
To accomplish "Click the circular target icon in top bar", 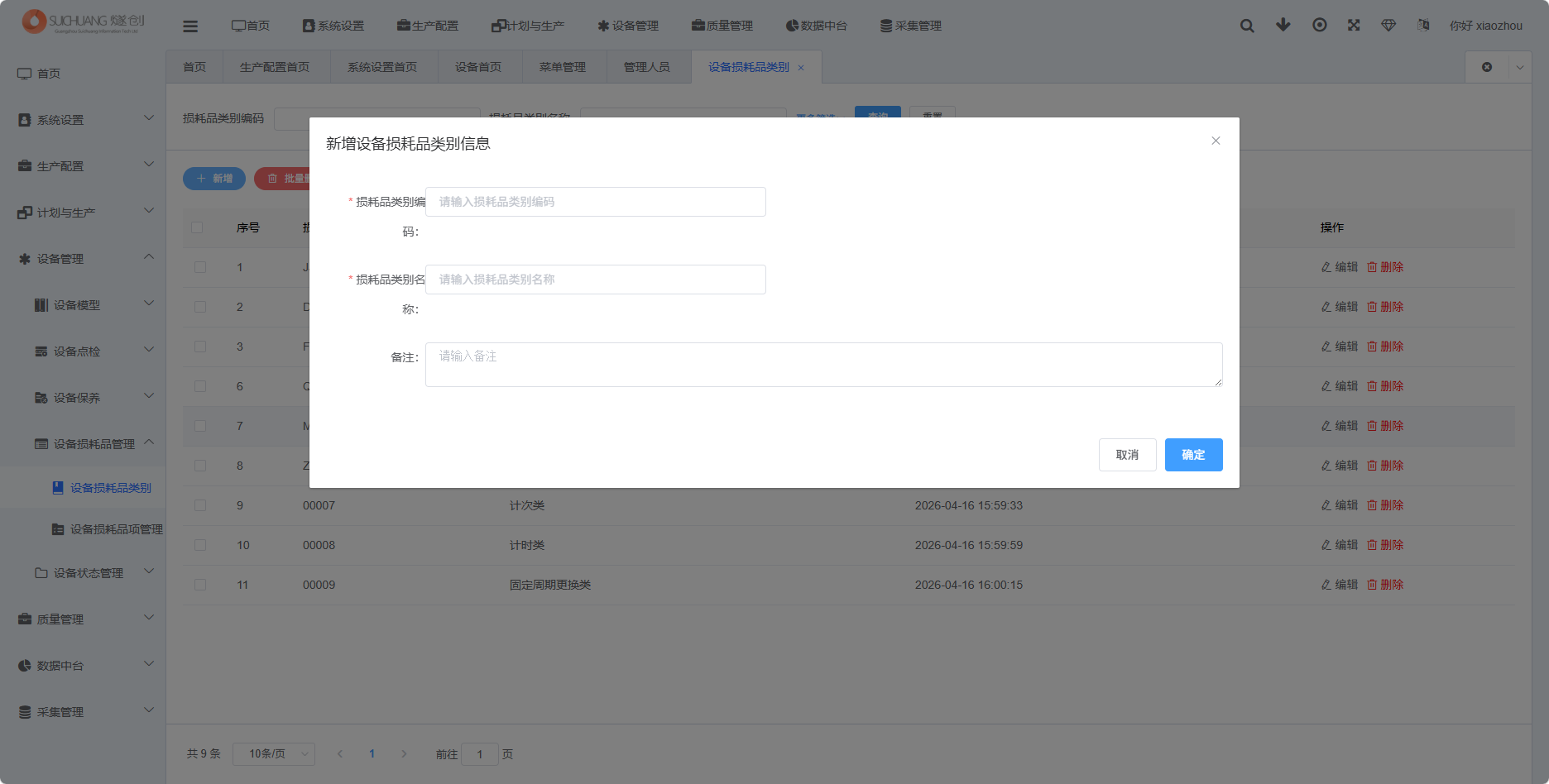I will pyautogui.click(x=1320, y=25).
